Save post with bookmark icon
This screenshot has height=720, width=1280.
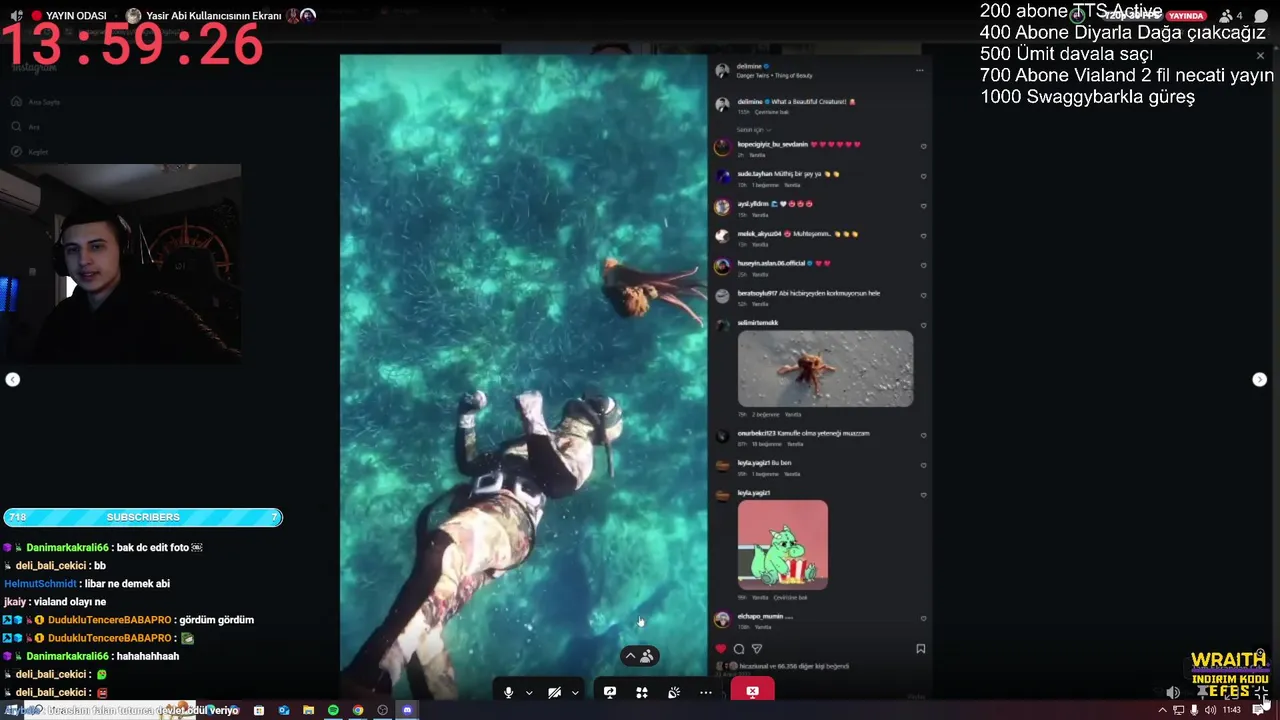(x=921, y=649)
